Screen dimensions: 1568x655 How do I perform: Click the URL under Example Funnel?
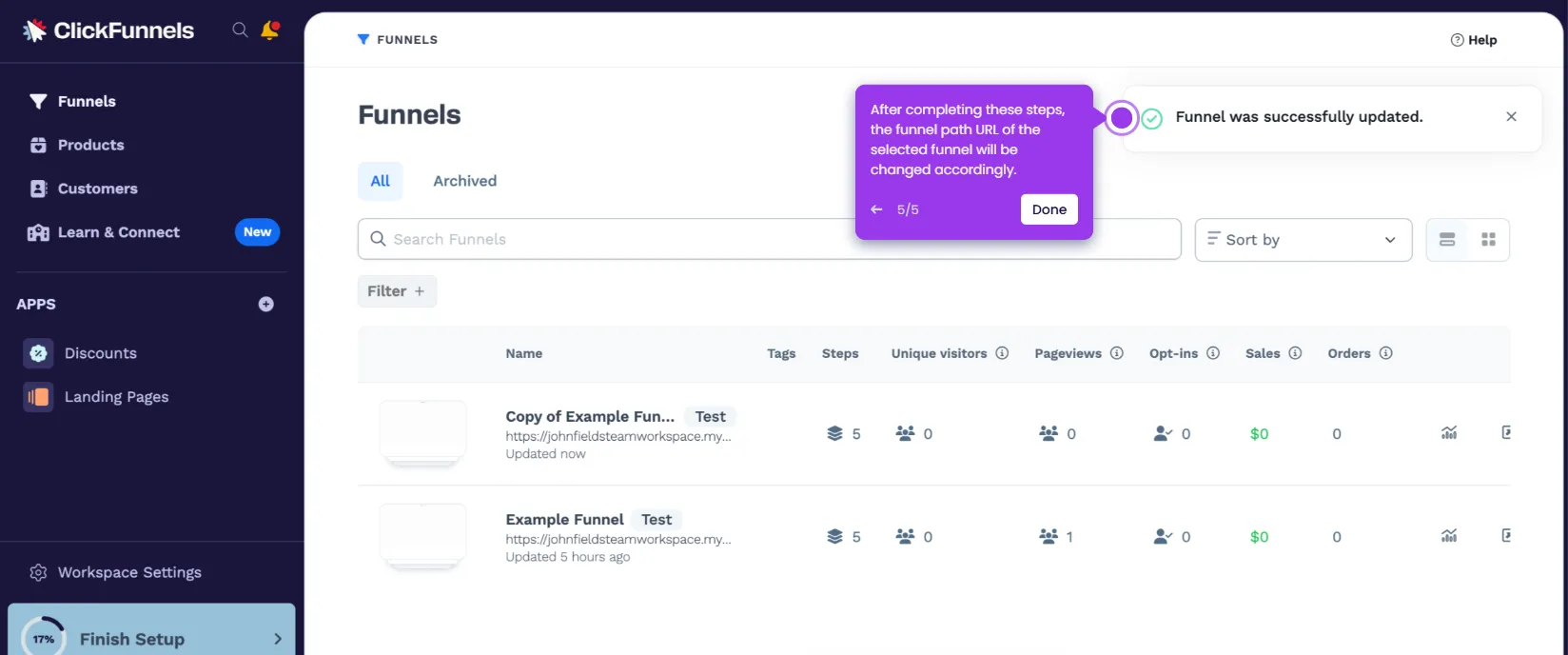tap(618, 539)
